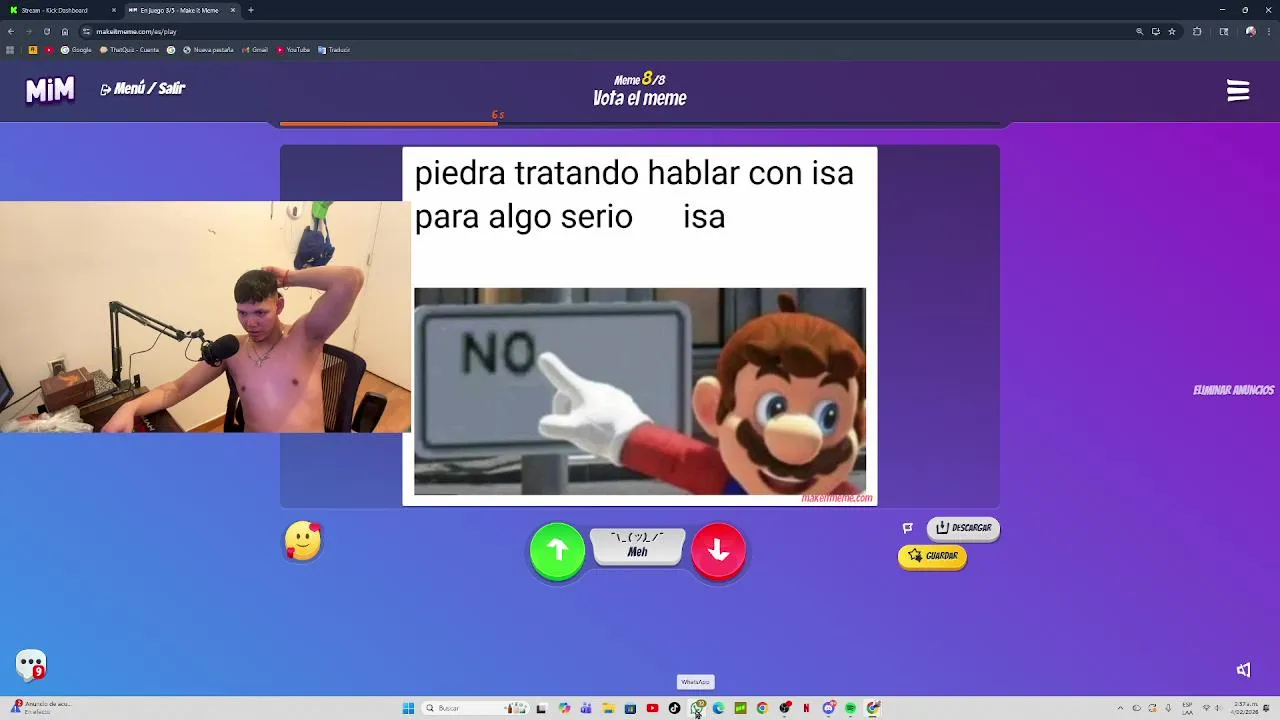Open Gmail bookmark
This screenshot has height=720, width=1280.
[255, 49]
